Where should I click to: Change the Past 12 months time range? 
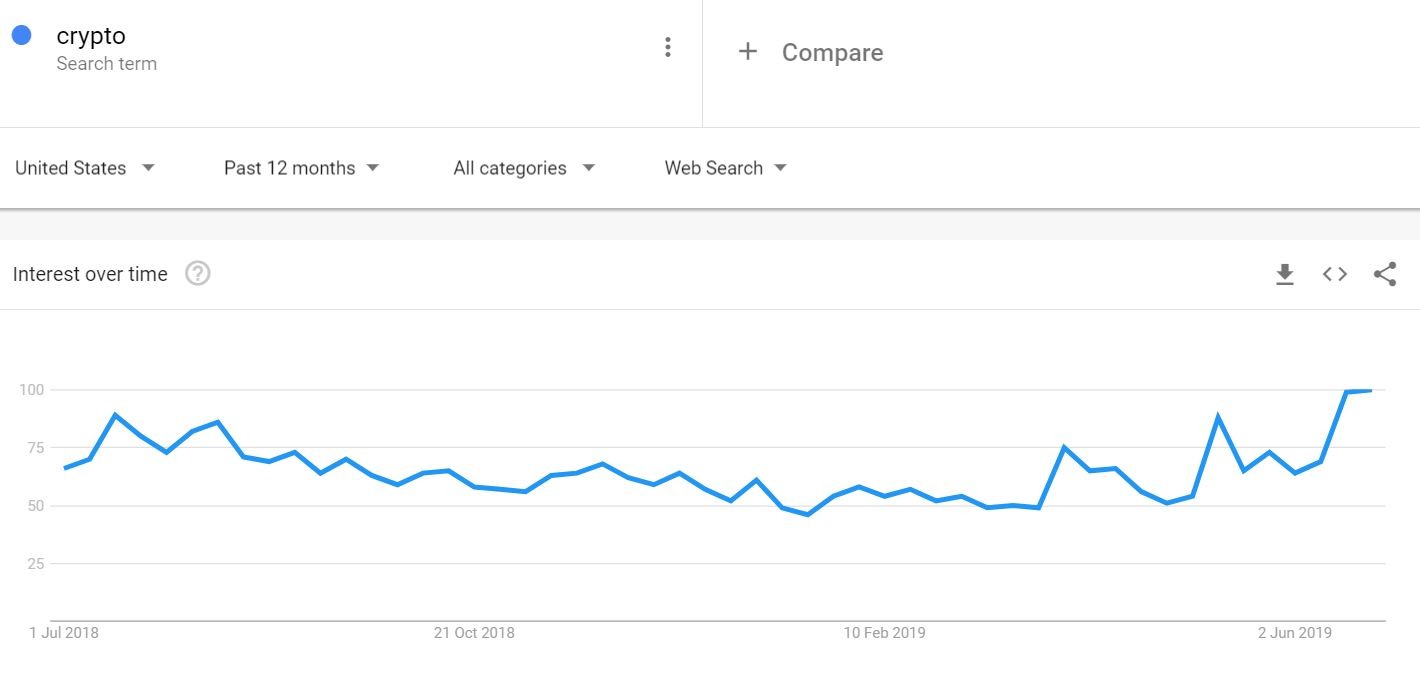pyautogui.click(x=302, y=168)
